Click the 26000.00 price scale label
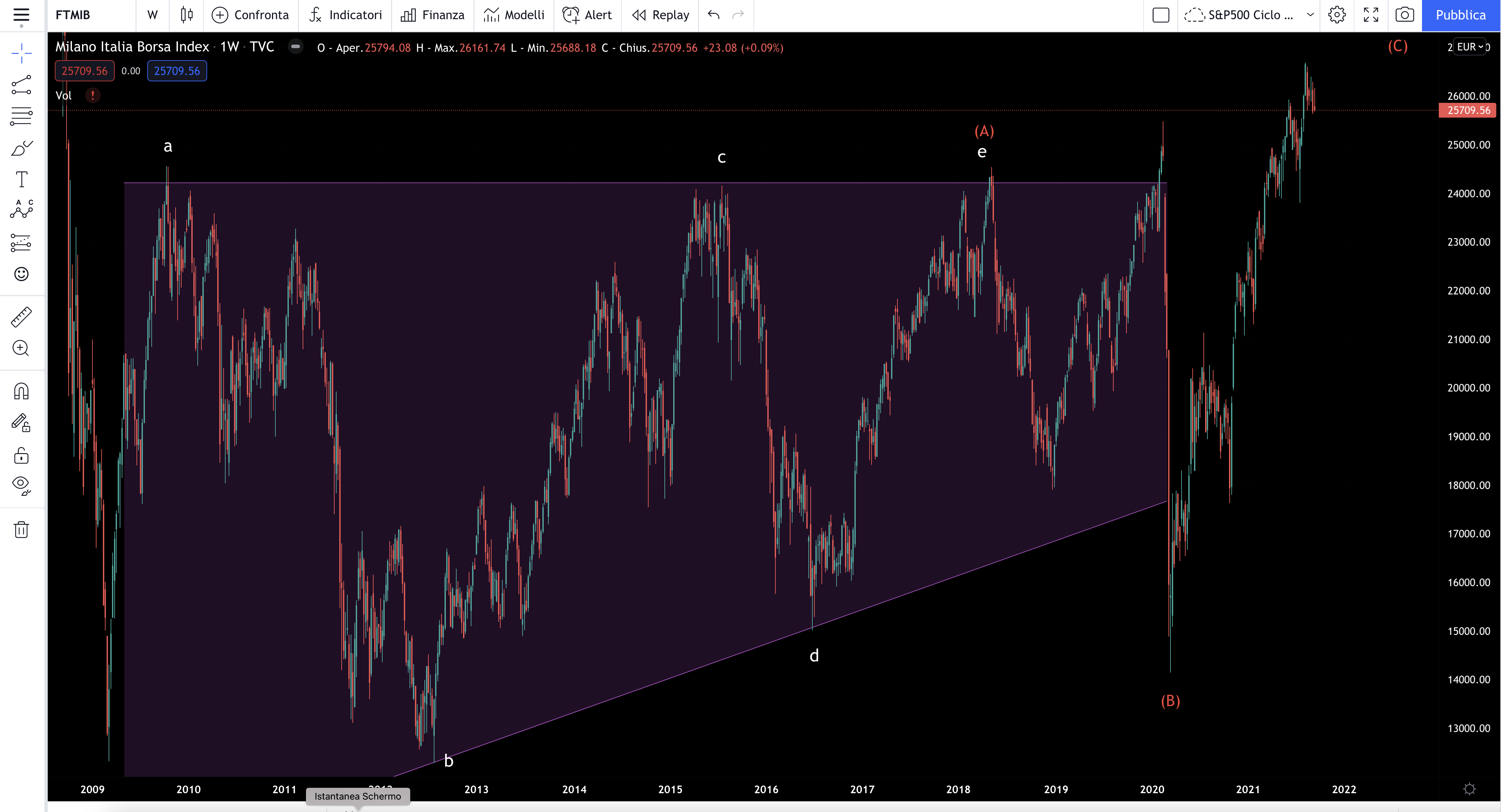 coord(1468,95)
